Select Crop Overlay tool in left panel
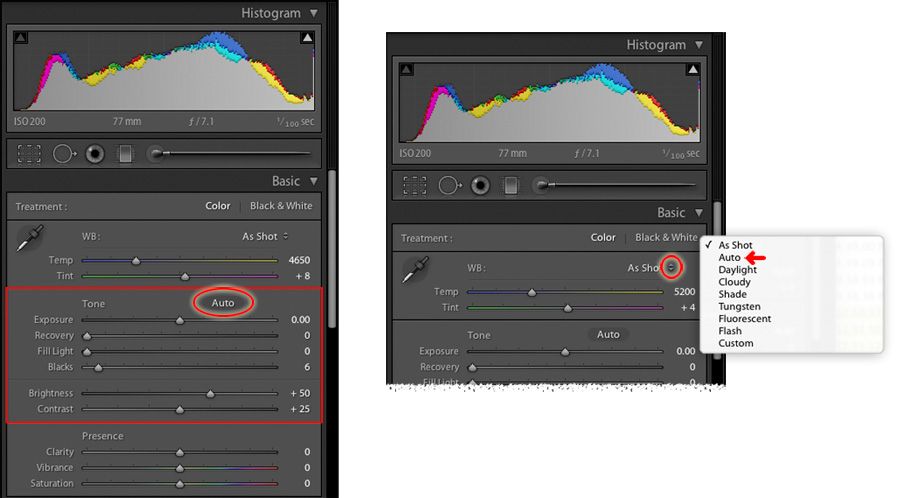Viewport: 900px width, 498px height. tap(29, 154)
